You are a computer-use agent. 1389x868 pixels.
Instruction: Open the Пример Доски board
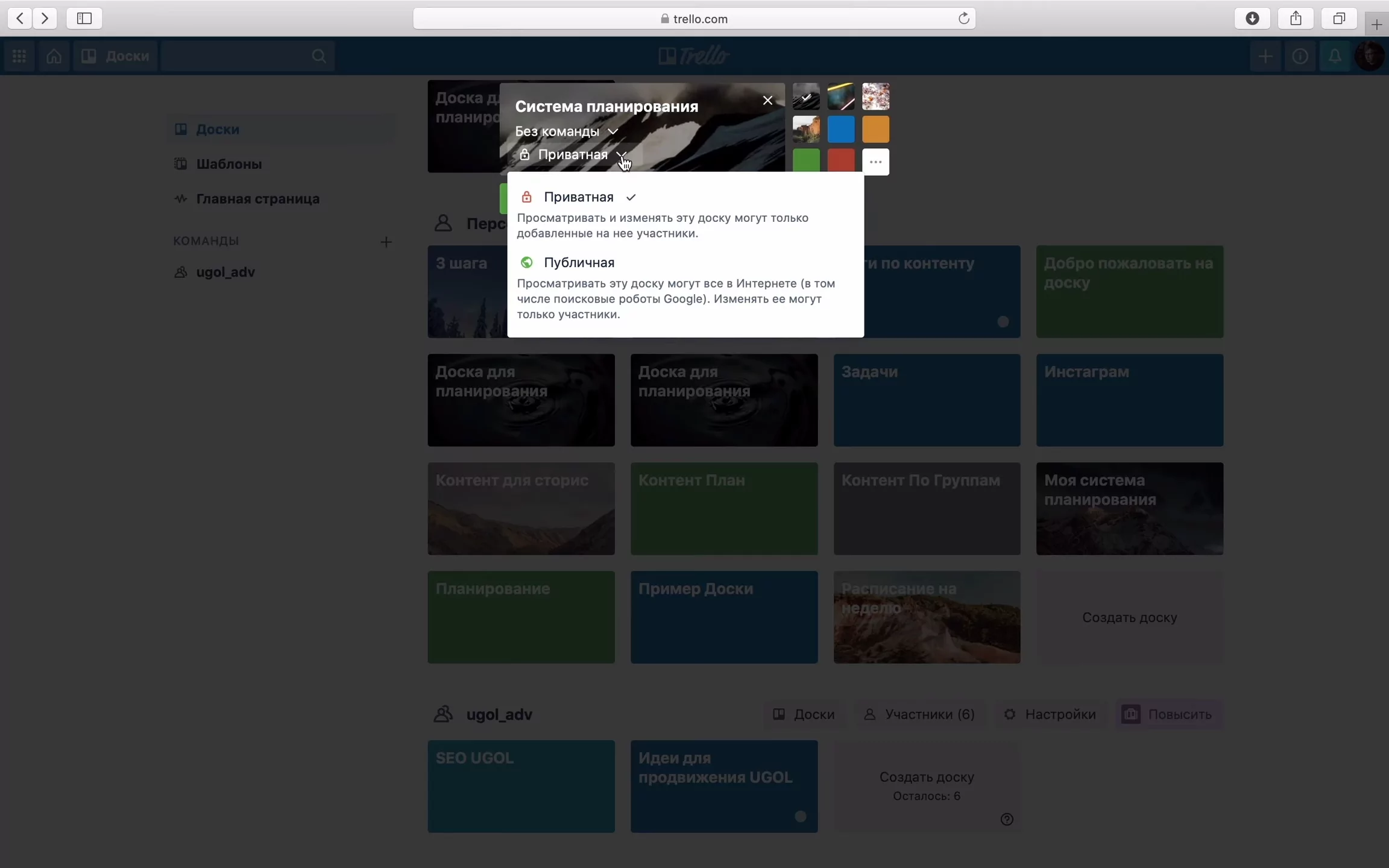click(x=724, y=617)
